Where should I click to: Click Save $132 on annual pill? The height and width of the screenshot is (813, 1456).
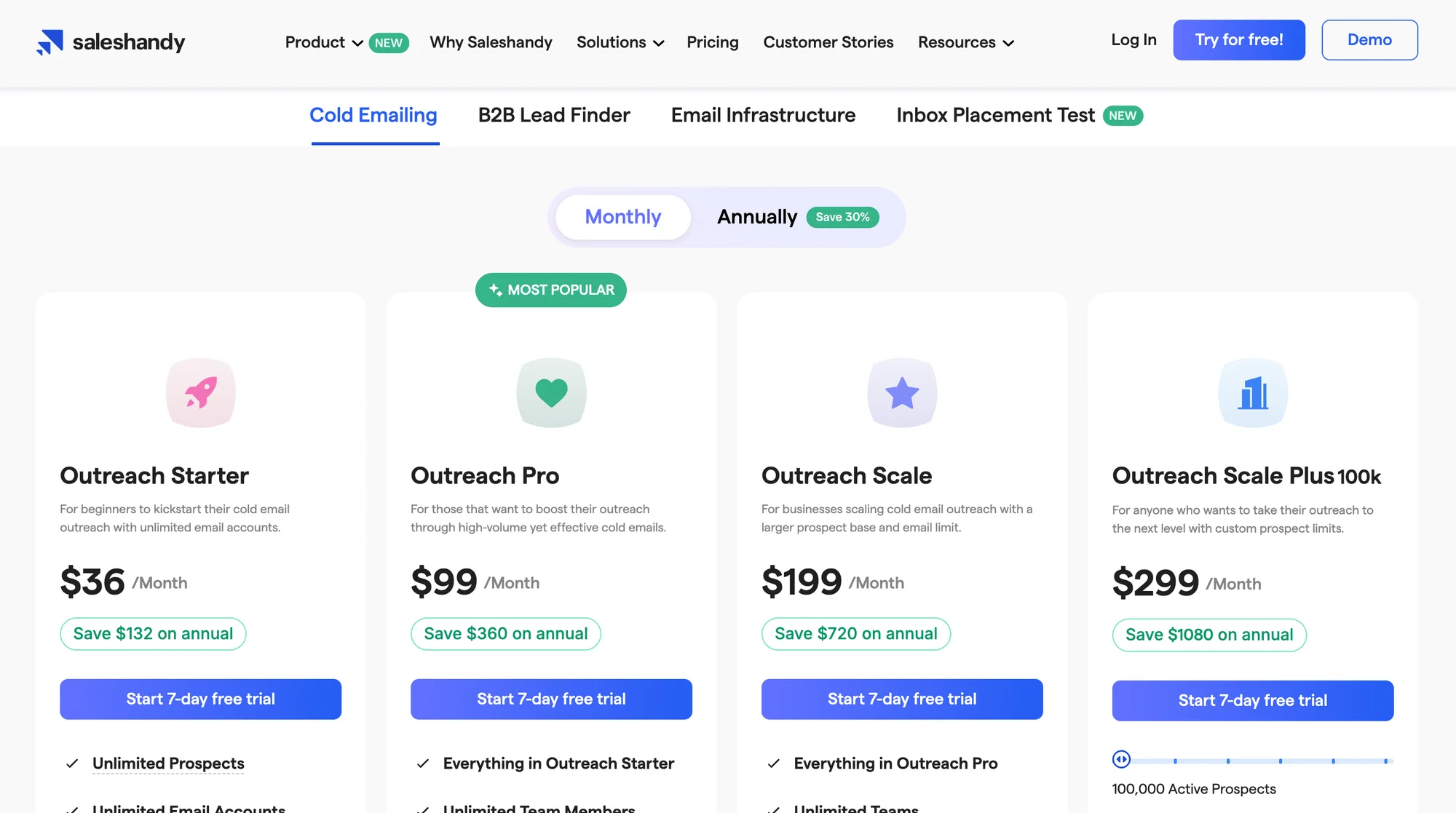point(153,634)
